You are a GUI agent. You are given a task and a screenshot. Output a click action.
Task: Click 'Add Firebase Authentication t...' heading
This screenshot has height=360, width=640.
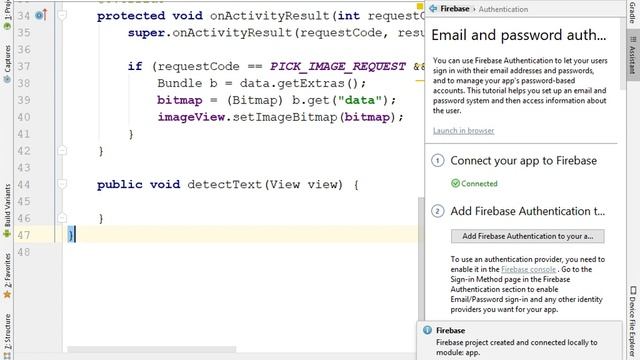pos(527,211)
